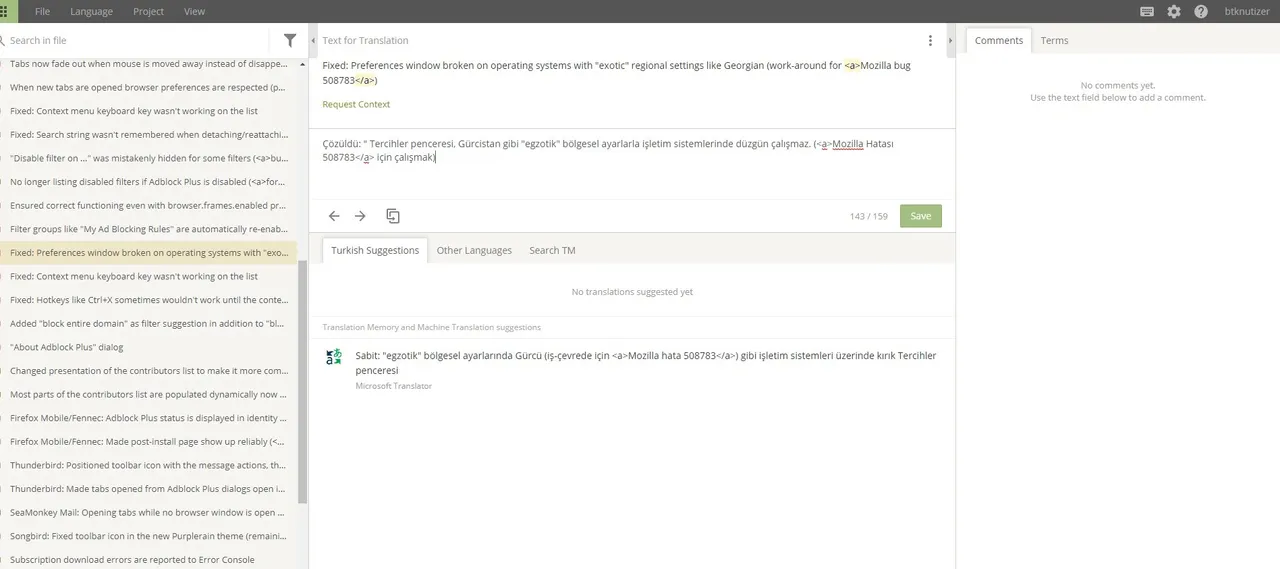This screenshot has height=569, width=1280.
Task: Select string "Fixed: Hotkeys like Ctrl+X sometimes..."
Action: [x=149, y=300]
